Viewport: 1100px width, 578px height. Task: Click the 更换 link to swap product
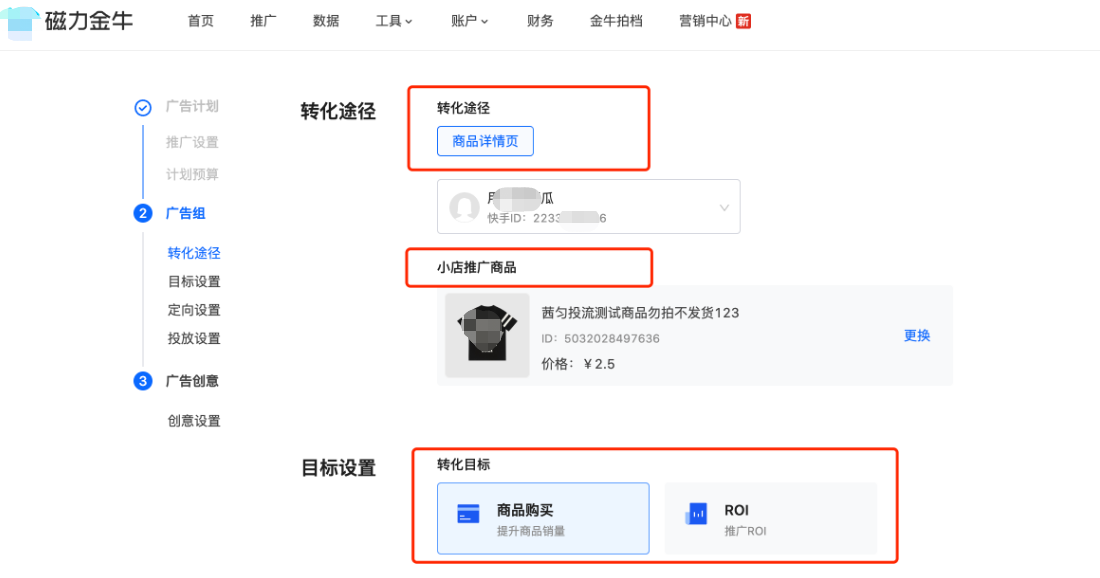pos(917,335)
